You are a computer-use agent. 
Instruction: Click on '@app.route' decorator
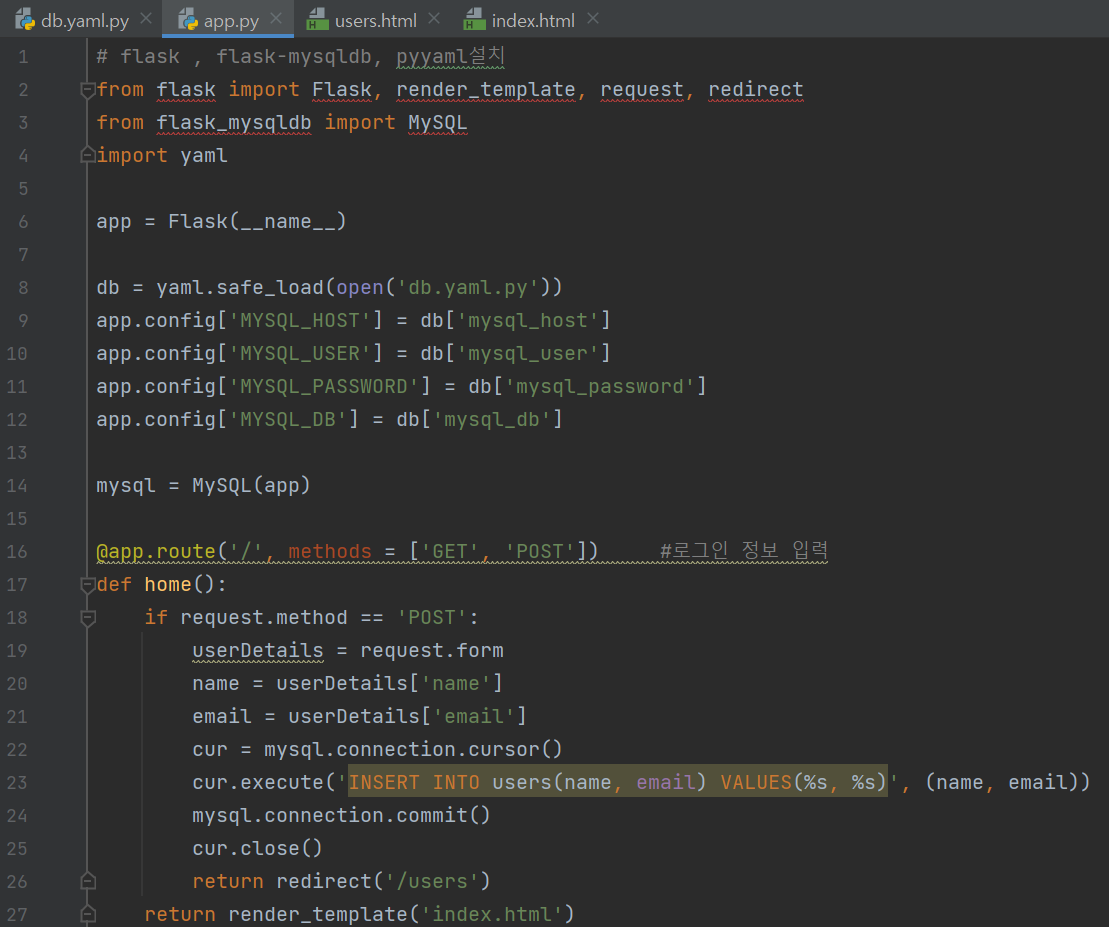(156, 552)
